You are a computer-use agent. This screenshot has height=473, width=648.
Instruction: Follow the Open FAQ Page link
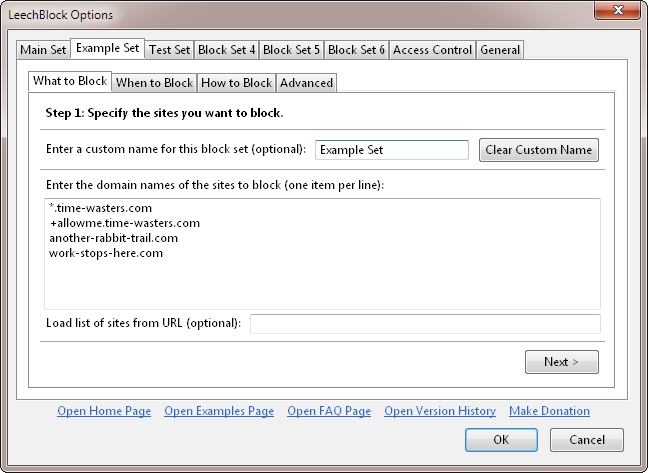point(329,411)
